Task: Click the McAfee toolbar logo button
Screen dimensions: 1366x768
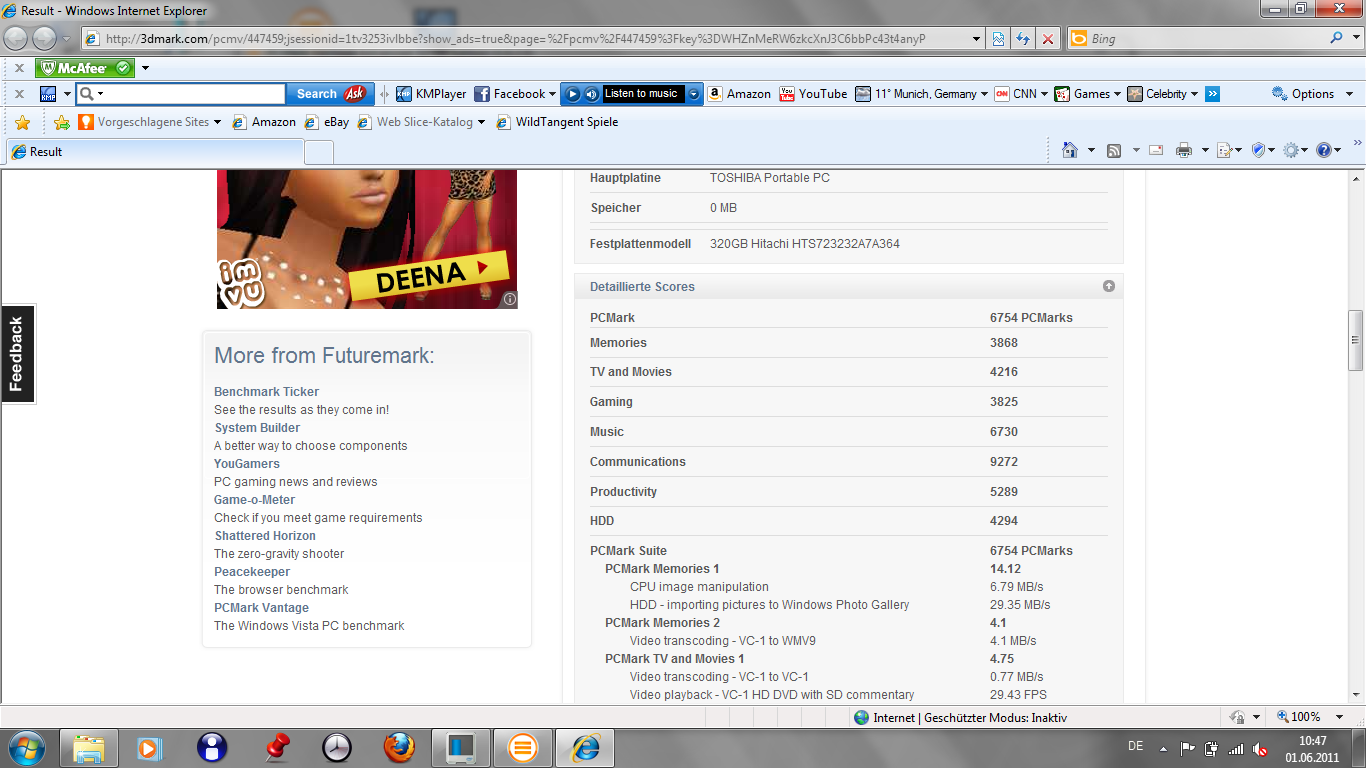Action: tap(85, 68)
